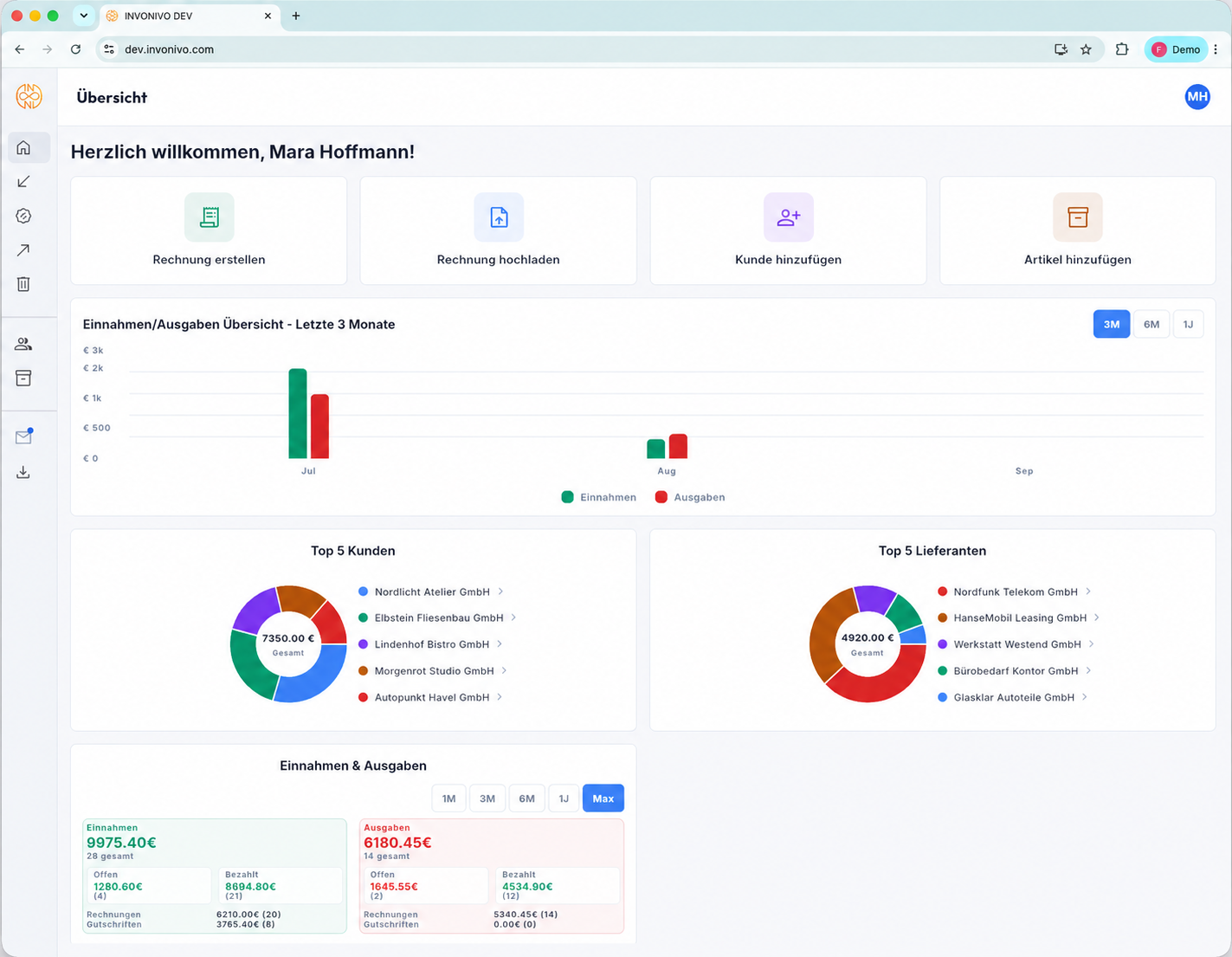Click the green invoice icon for Rechnung erstellen

209,217
